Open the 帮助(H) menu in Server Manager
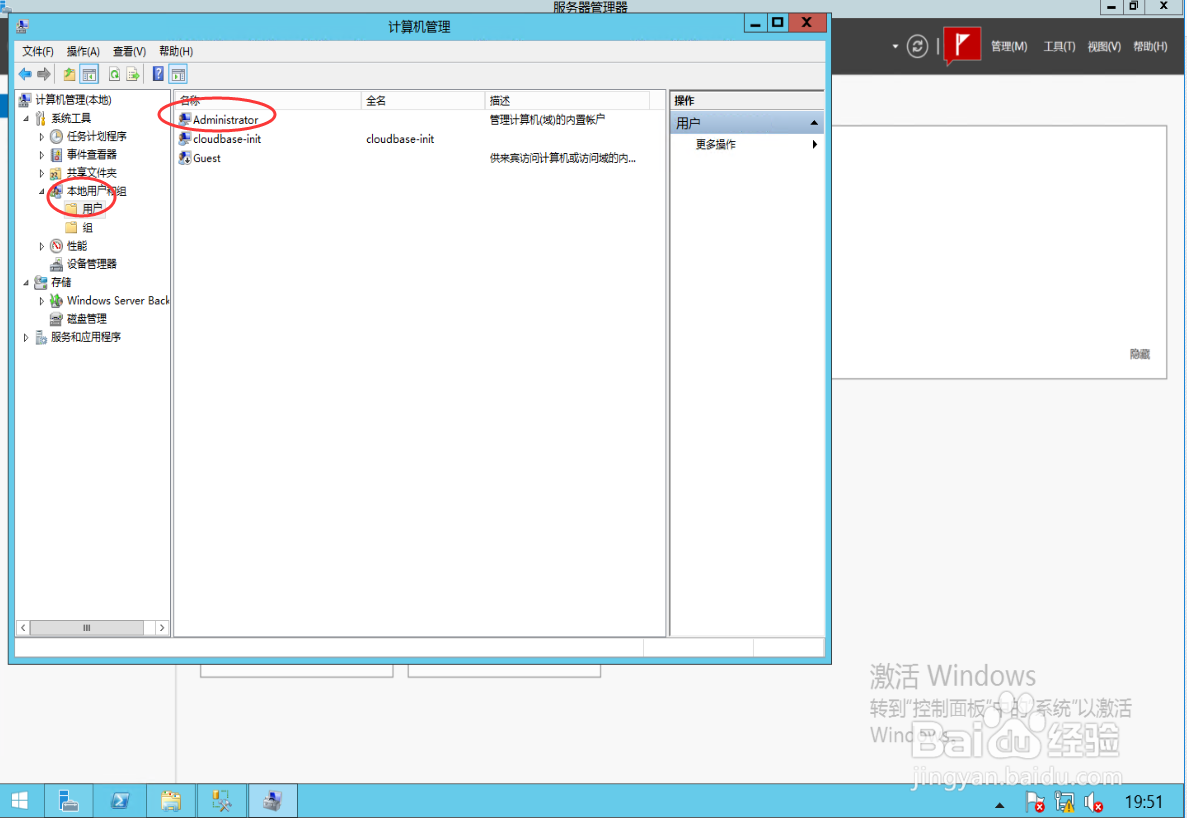This screenshot has height=818, width=1187. [x=1150, y=46]
